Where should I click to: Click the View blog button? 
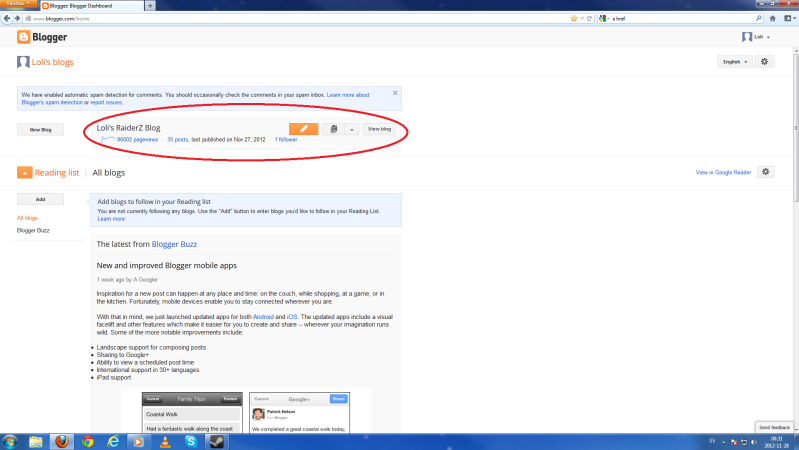tap(379, 129)
